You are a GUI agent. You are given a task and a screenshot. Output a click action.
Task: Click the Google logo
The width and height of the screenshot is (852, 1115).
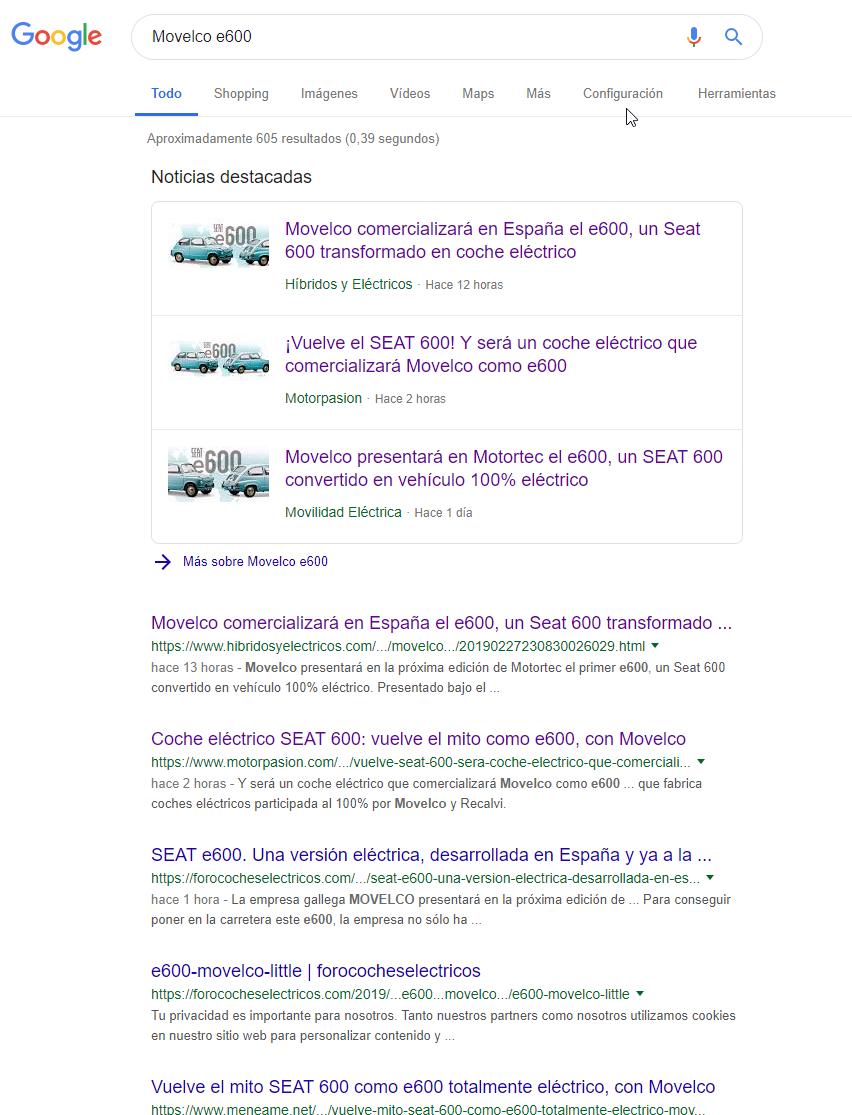[56, 36]
